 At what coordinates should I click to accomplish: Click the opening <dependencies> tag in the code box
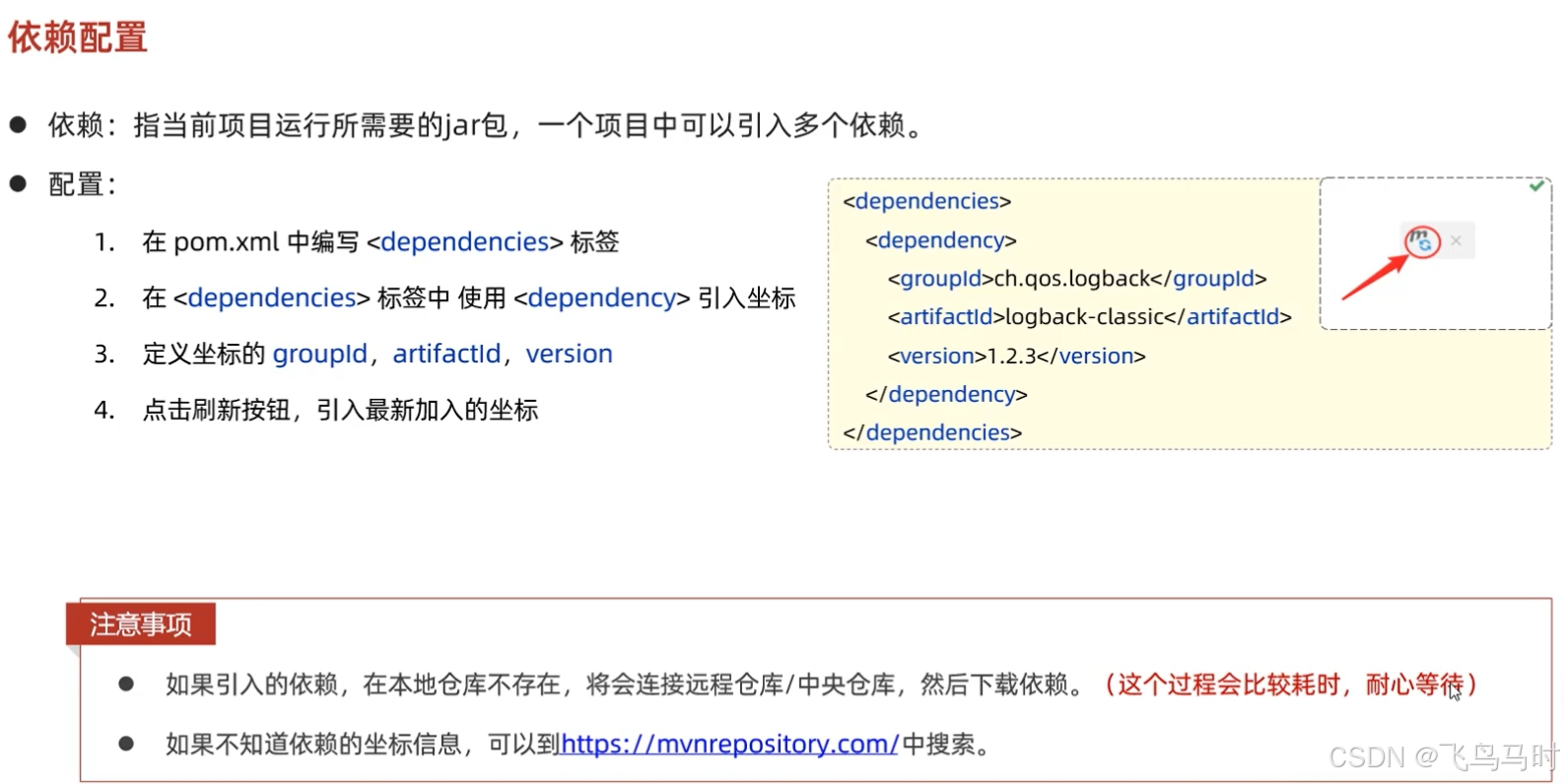[x=927, y=201]
